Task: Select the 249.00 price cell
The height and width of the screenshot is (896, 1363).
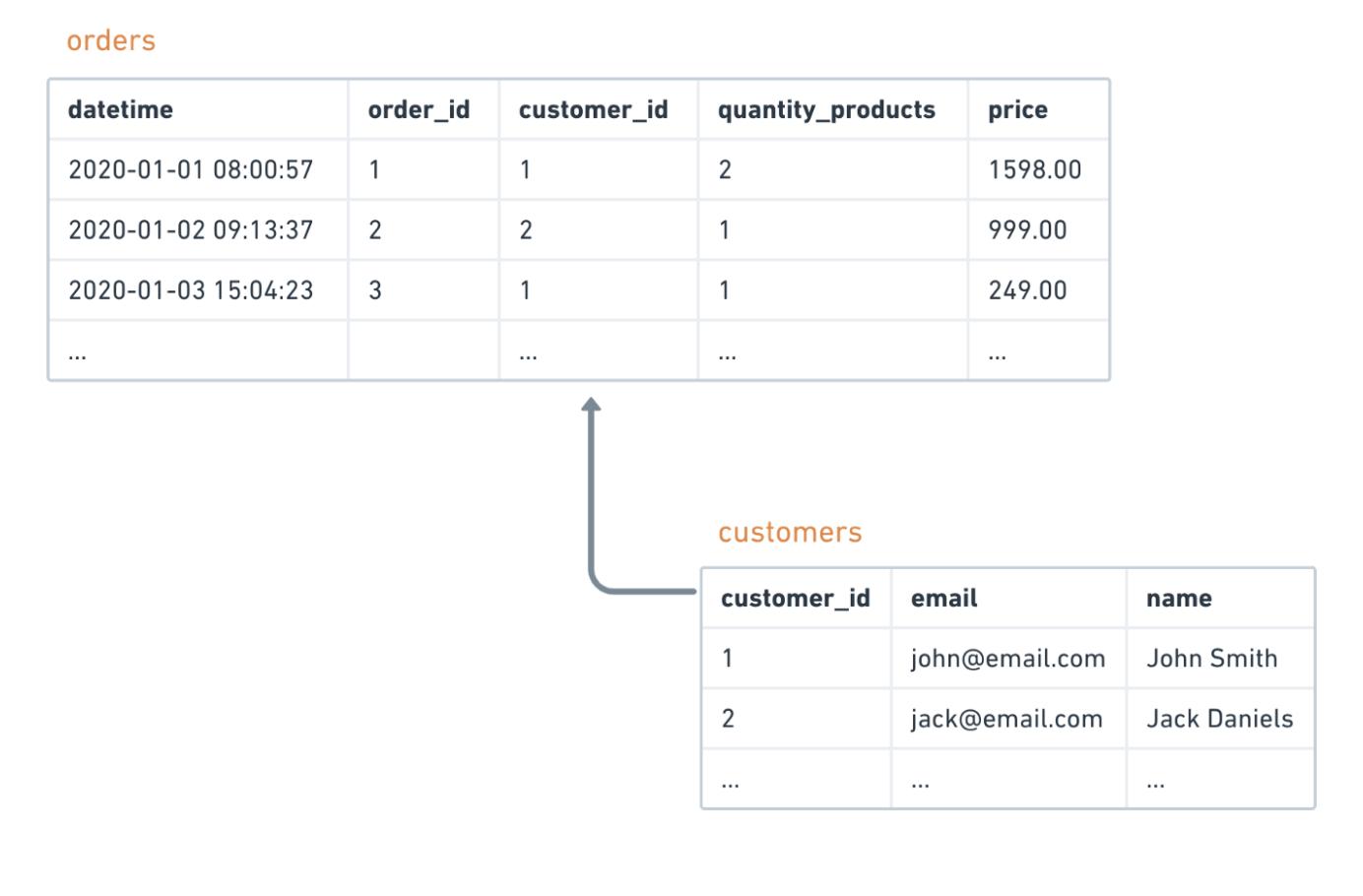Action: 1027,290
